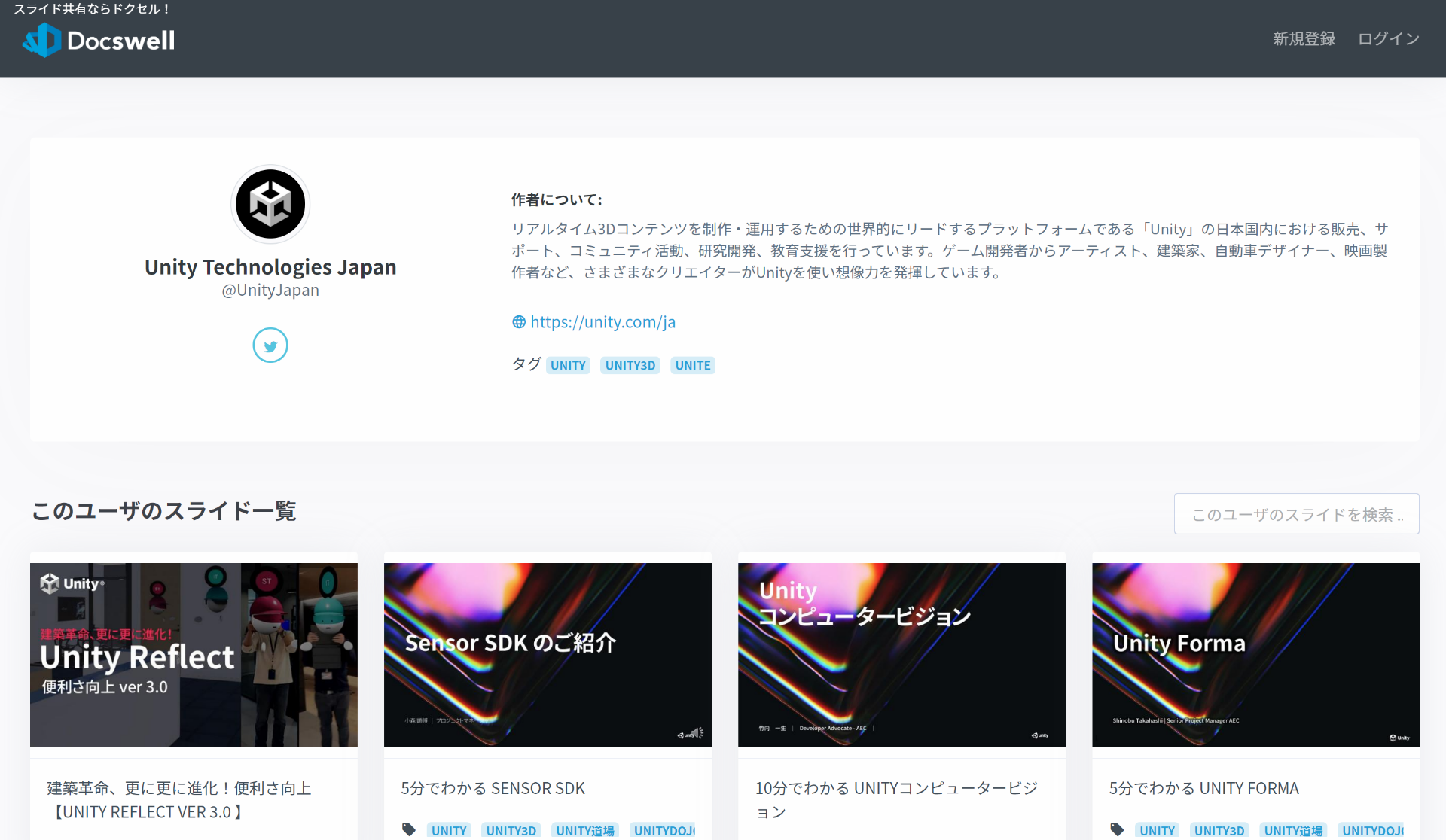This screenshot has height=840, width=1446.
Task: Open the Twitter profile icon
Action: (270, 345)
